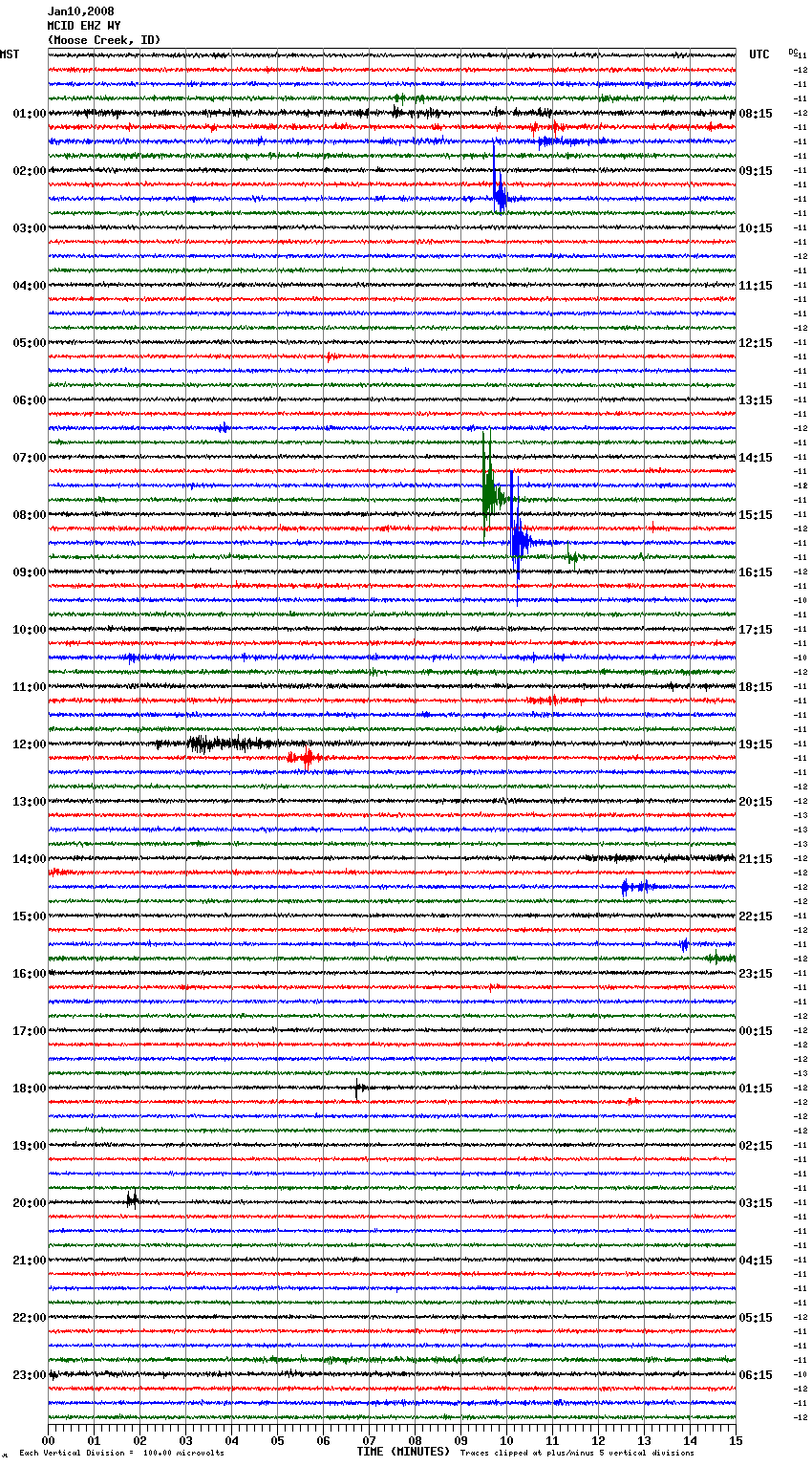Screen dimensions: 812x1466
Task: Click the 06:15 UTC time label
Action: 756,1375
